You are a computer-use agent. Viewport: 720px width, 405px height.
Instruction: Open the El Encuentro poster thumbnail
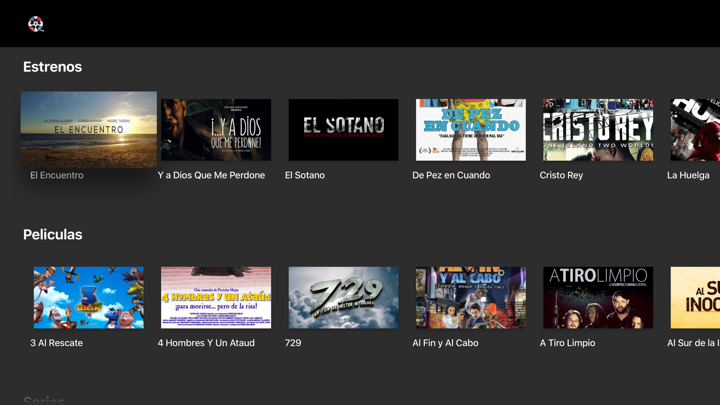[89, 129]
